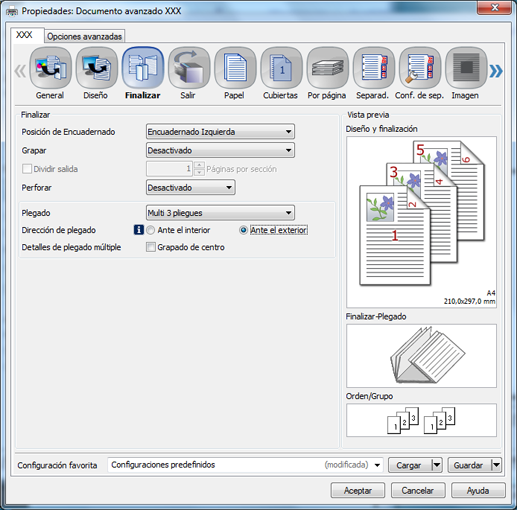Open the Plegado dropdown list
517x510 pixels.
coord(220,213)
